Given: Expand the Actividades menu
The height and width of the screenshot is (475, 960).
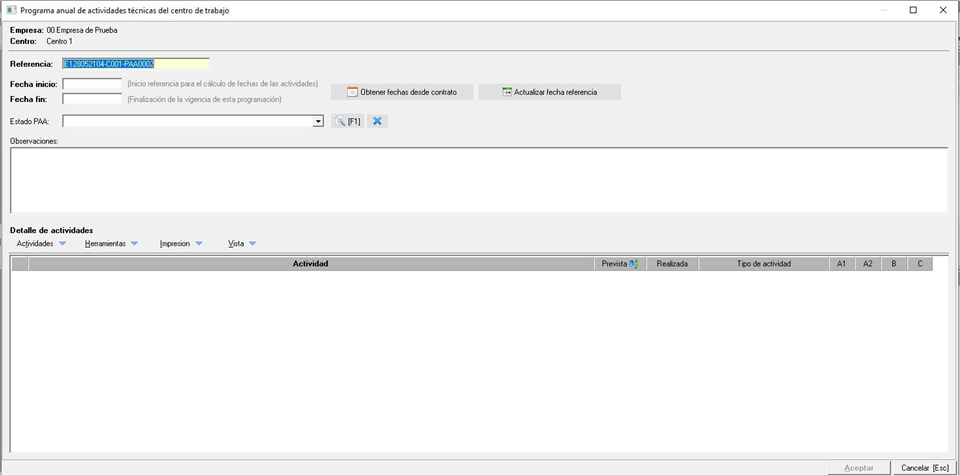Looking at the screenshot, I should (41, 244).
